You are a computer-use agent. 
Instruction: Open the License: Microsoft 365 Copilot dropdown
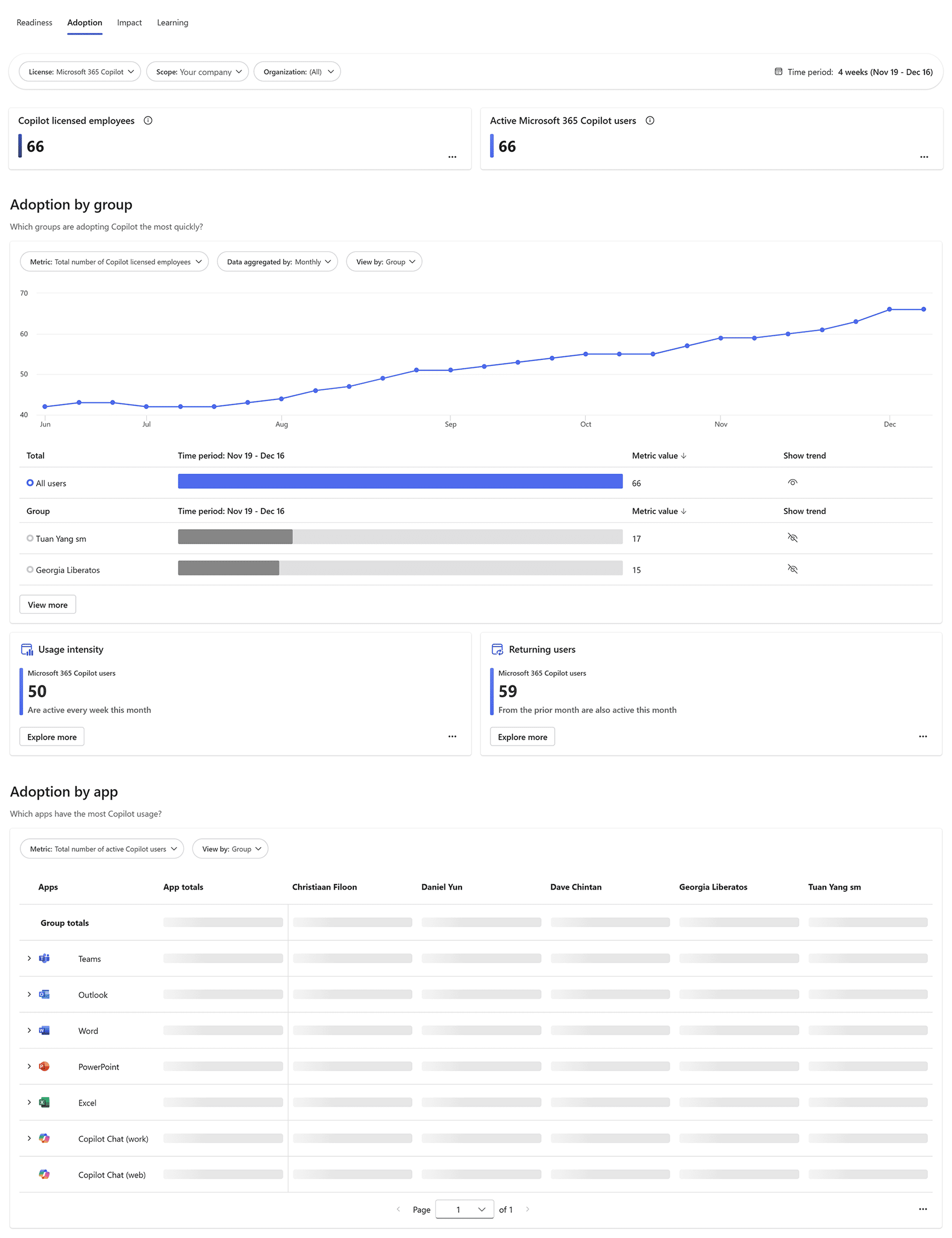click(x=80, y=72)
